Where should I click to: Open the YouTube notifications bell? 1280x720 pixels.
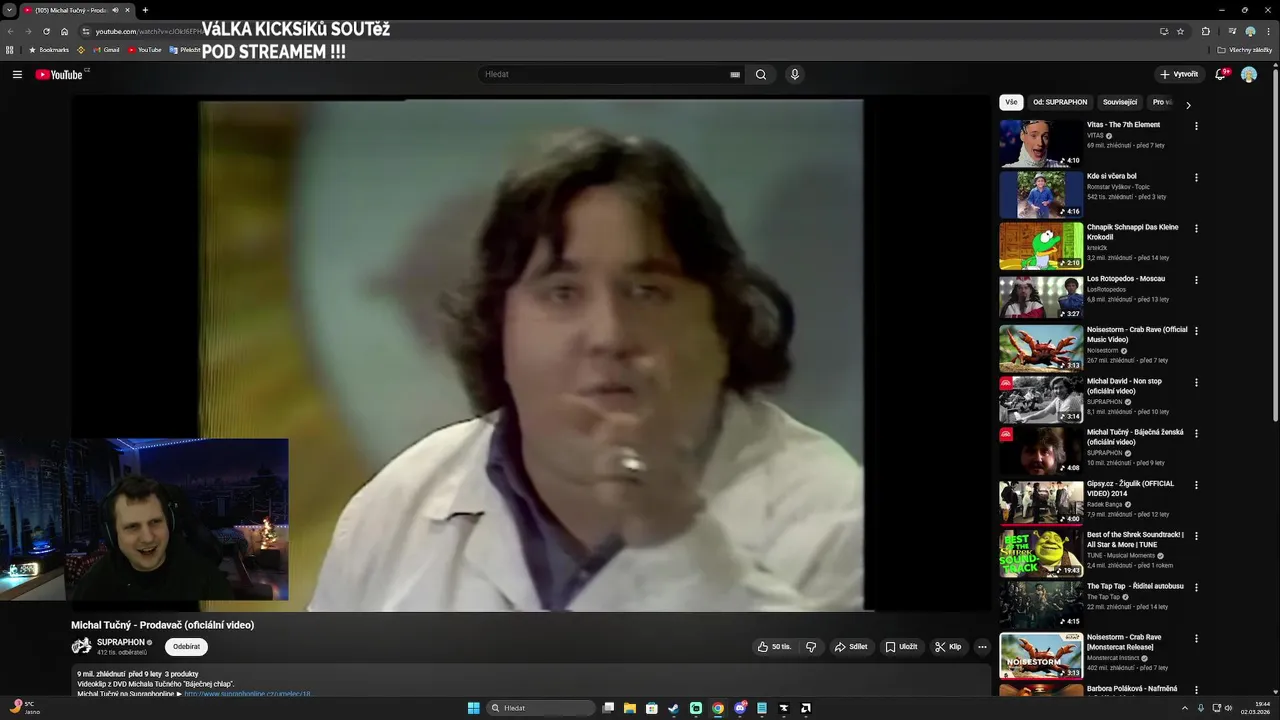point(1221,74)
